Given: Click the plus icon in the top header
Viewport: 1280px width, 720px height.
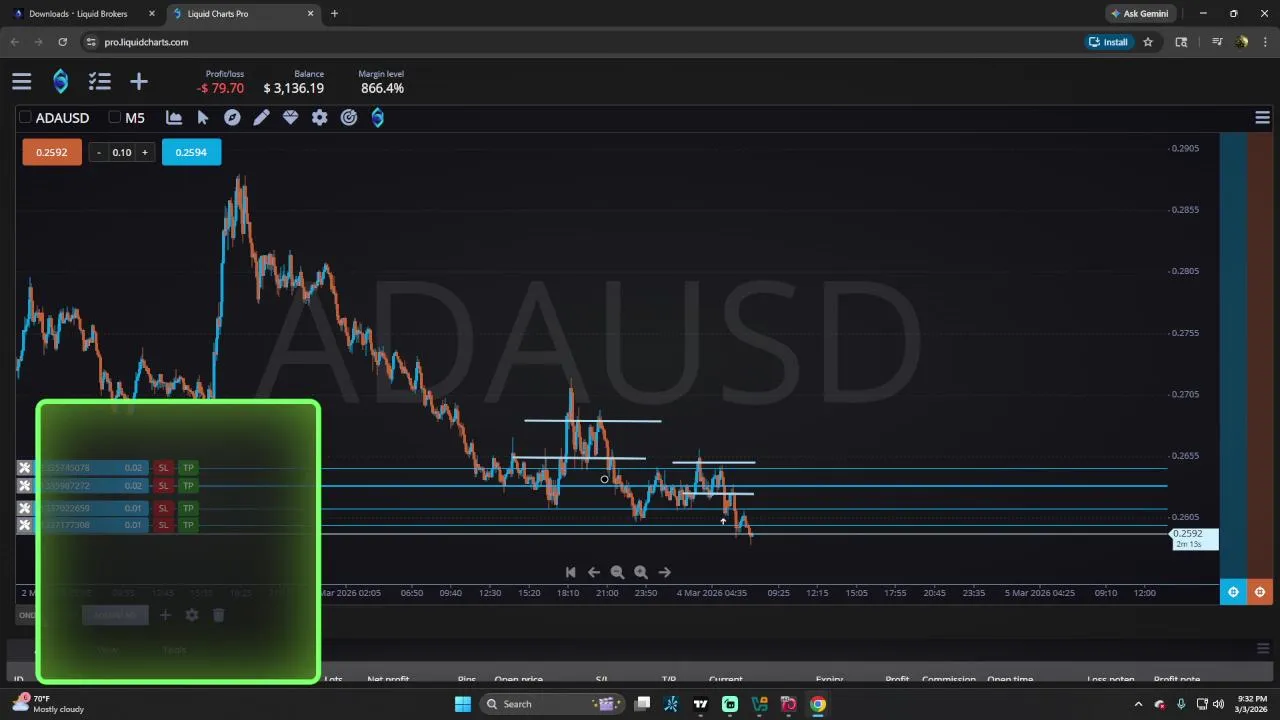Looking at the screenshot, I should click(x=138, y=82).
